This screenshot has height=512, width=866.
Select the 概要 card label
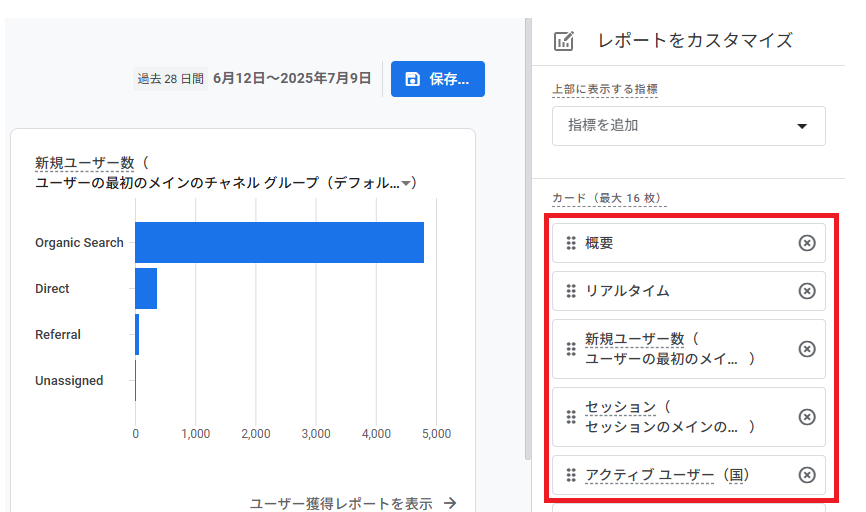pos(599,243)
